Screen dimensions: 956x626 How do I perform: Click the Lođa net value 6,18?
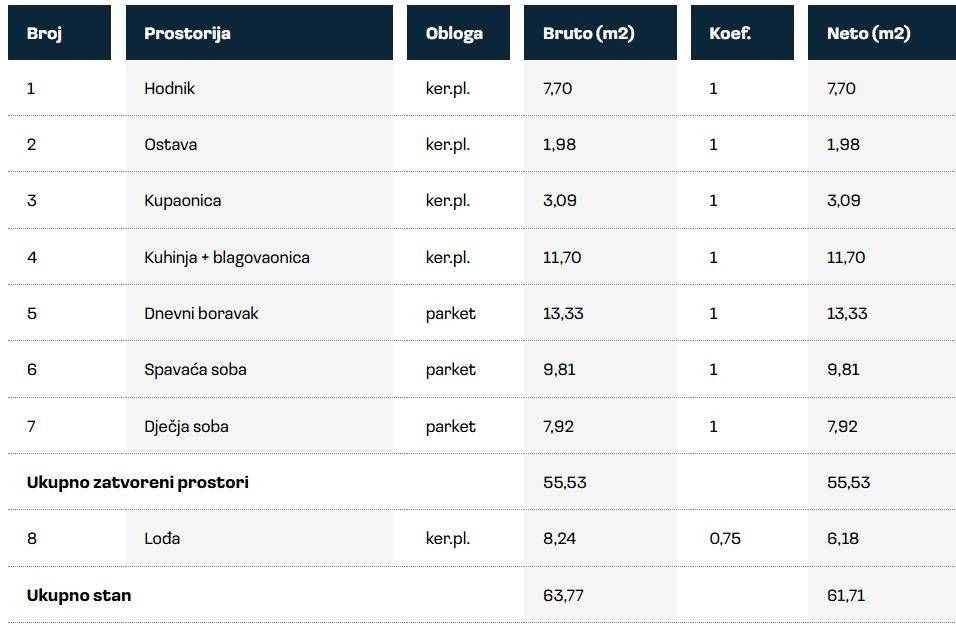coord(841,538)
